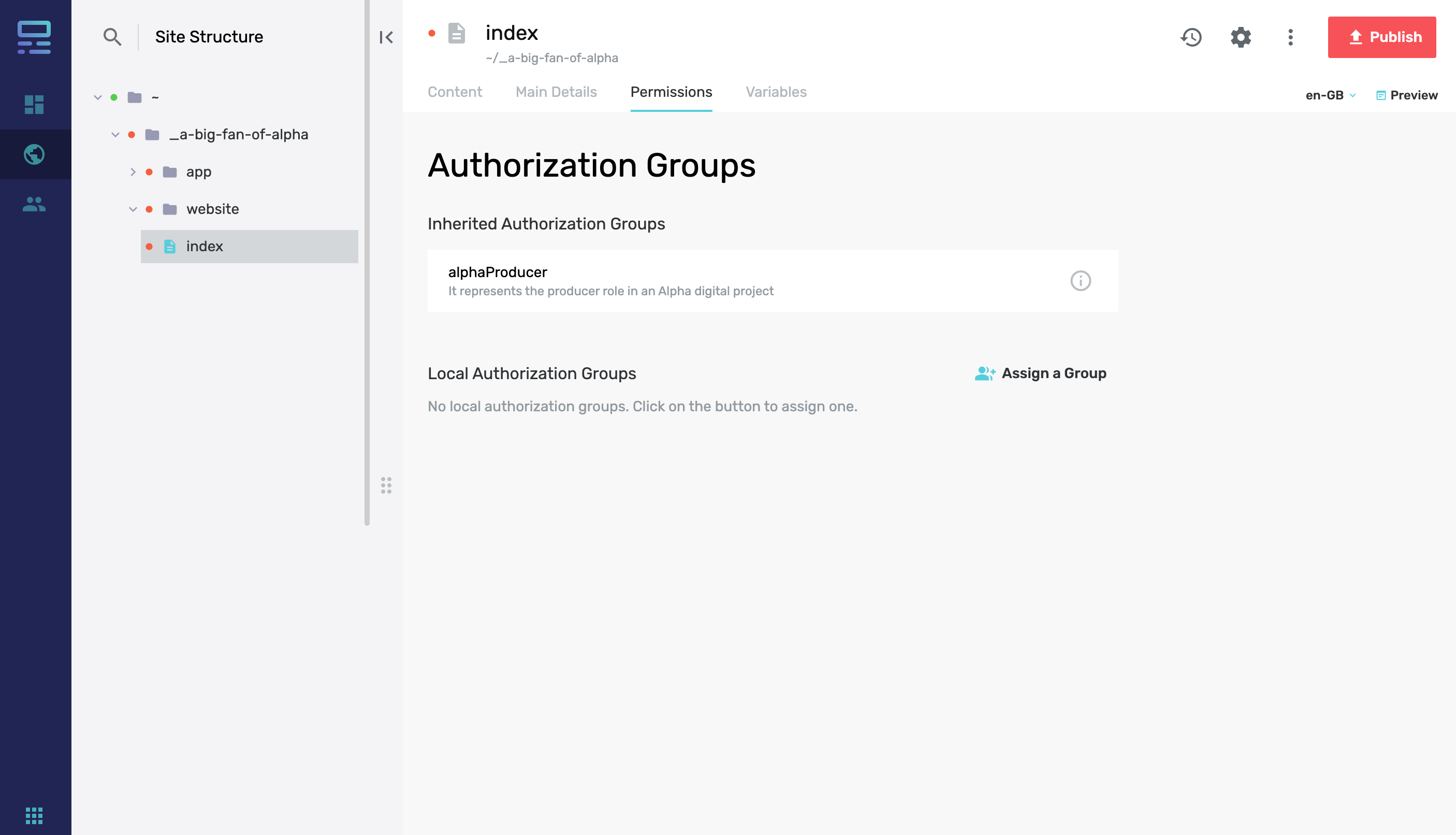Screen dimensions: 1456x835
Task: Collapse the website folder chevron
Action: click(133, 209)
